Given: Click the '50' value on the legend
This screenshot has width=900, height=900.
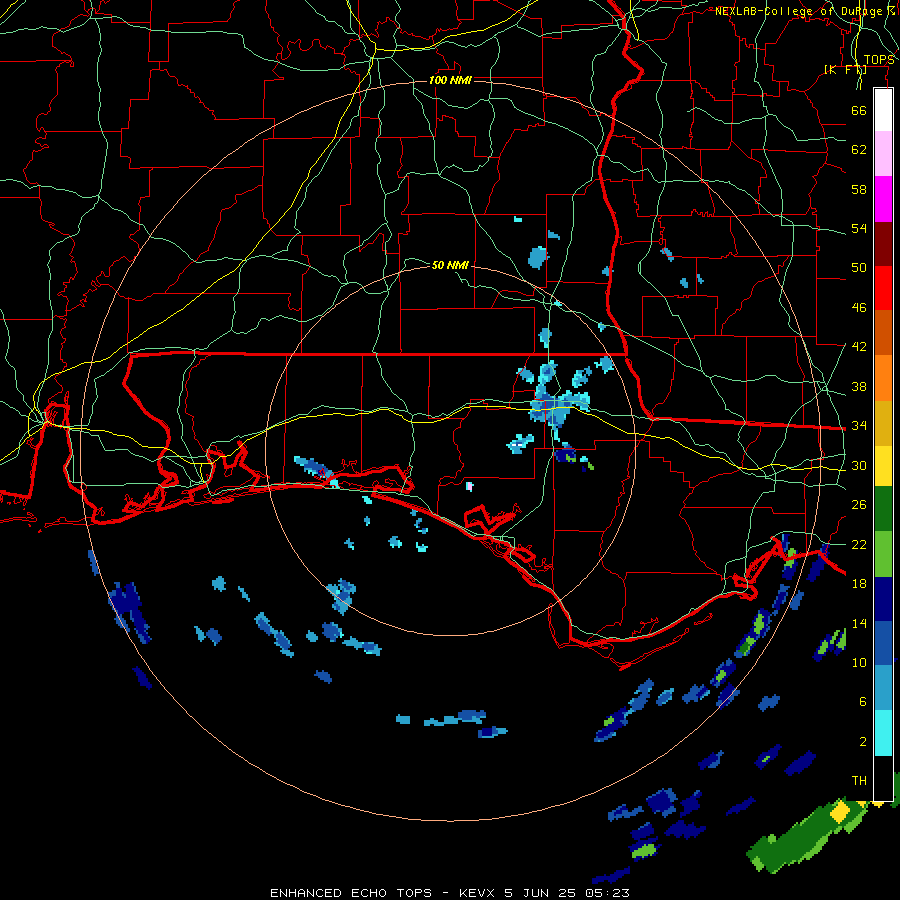Looking at the screenshot, I should (x=859, y=268).
